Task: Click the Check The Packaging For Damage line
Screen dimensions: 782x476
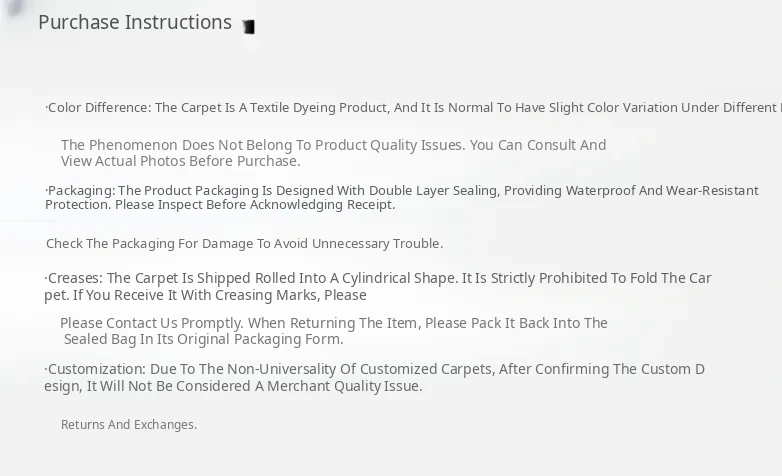Action: (x=244, y=243)
